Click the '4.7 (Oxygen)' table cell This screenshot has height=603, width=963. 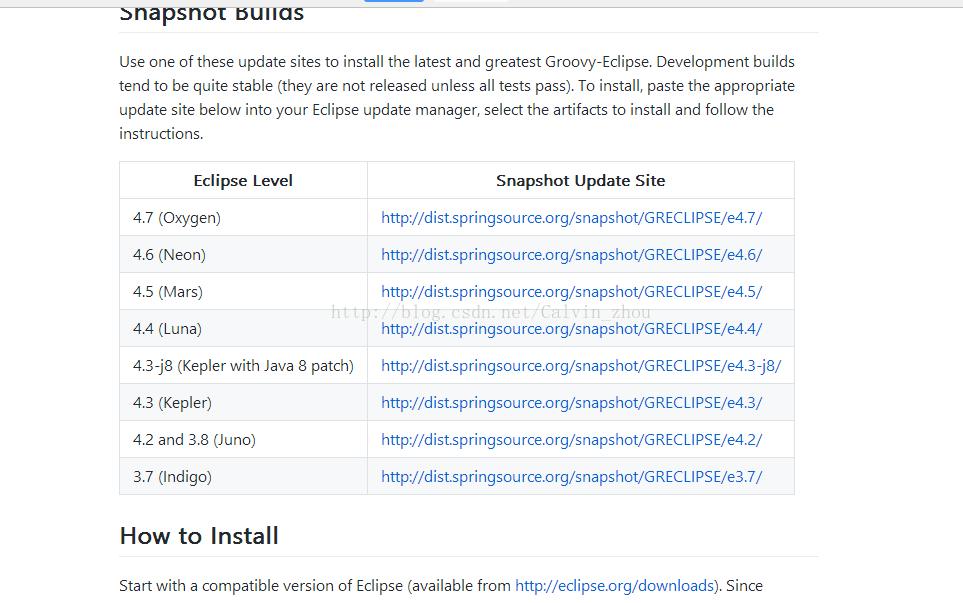243,217
